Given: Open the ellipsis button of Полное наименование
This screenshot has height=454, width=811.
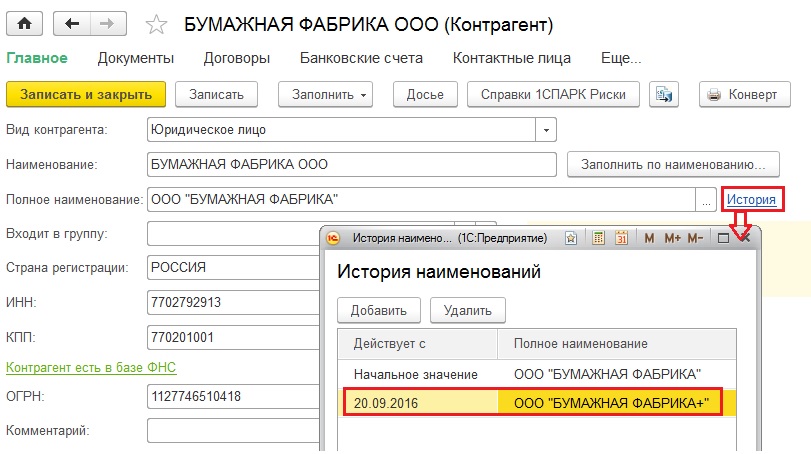Looking at the screenshot, I should 706,200.
